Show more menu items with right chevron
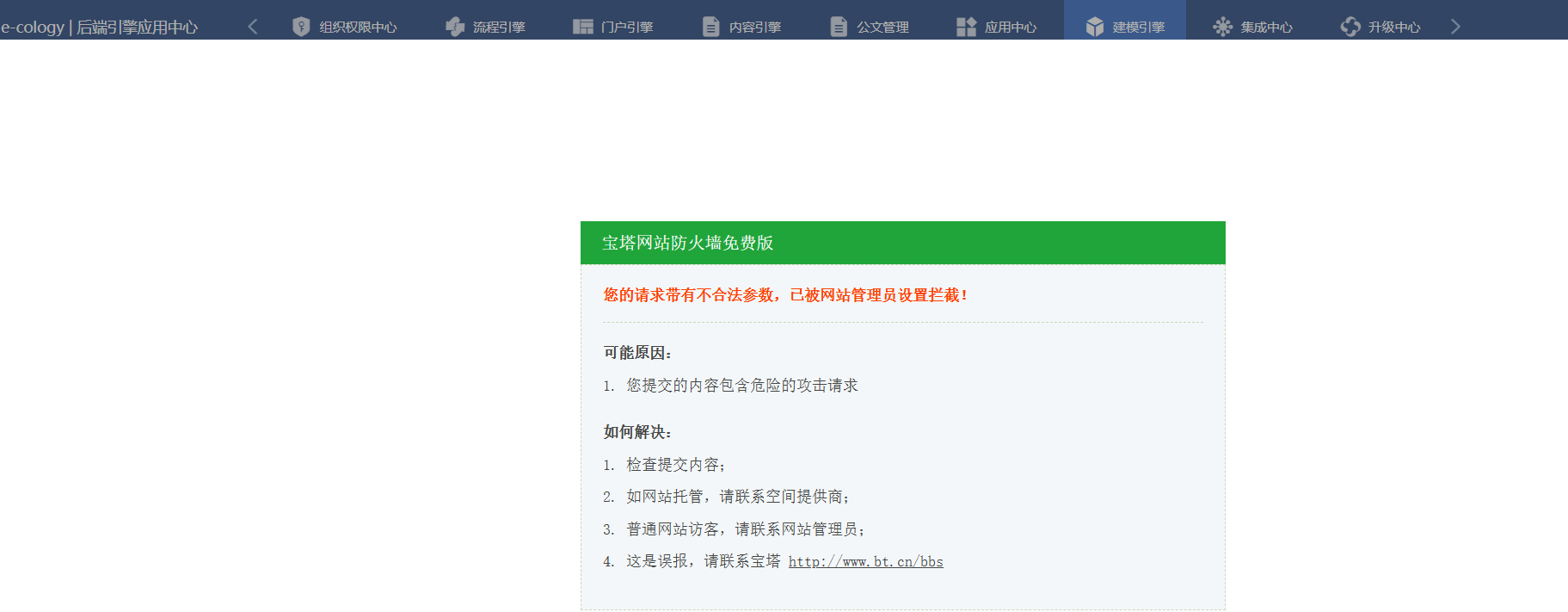The image size is (1568, 612). point(1455,27)
